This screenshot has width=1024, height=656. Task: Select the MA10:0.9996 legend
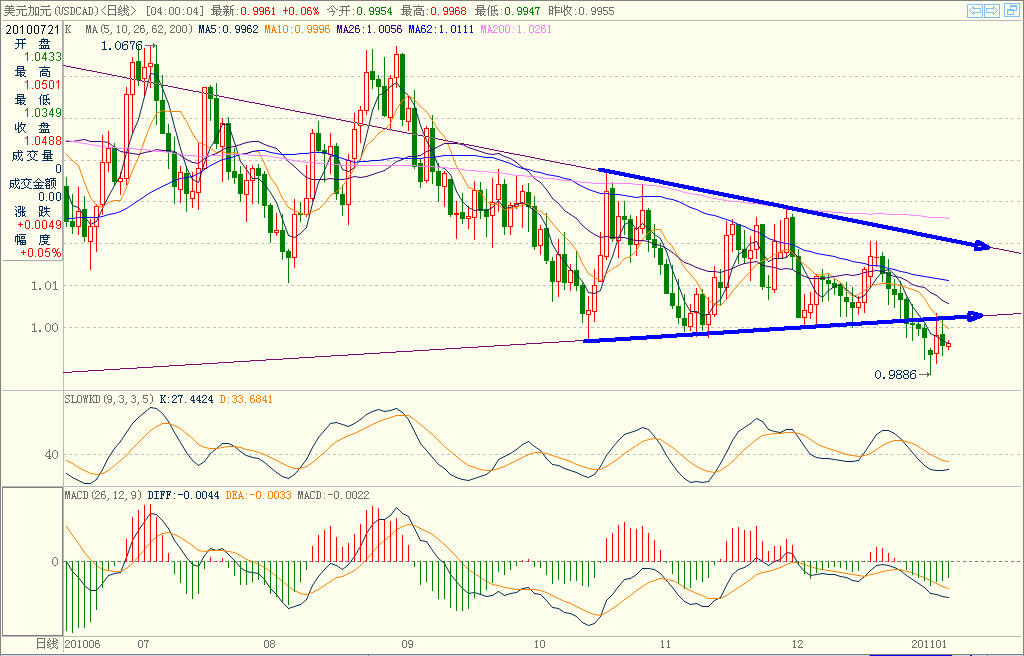coord(297,29)
